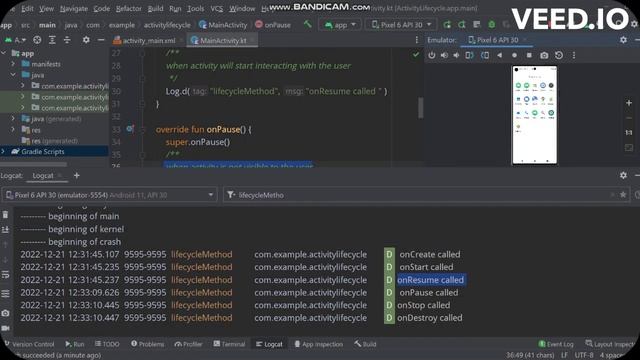Image resolution: width=640 pixels, height=360 pixels.
Task: Open the Profiler tool window button
Action: pos(188,344)
